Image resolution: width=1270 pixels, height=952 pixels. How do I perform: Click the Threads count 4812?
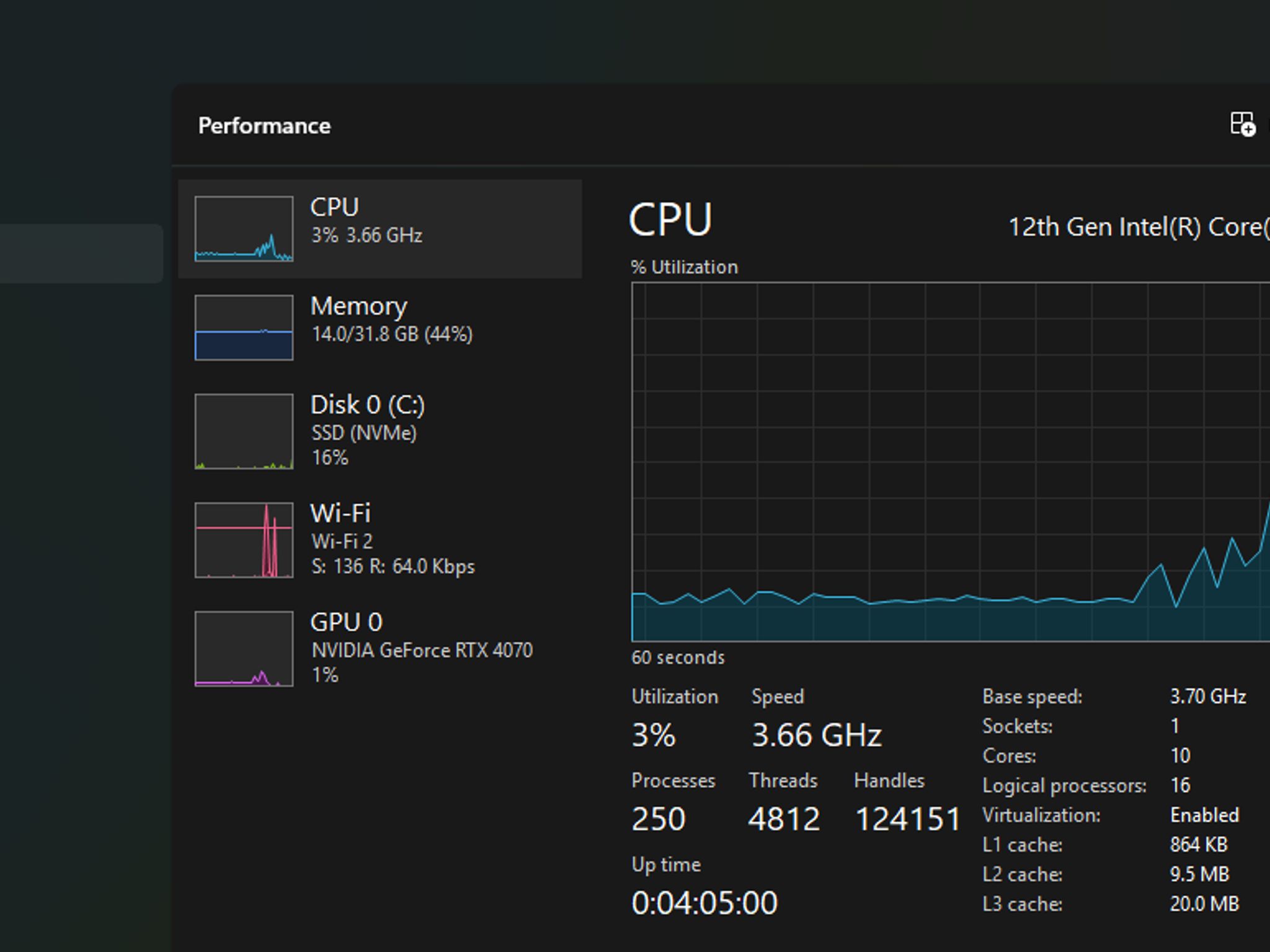784,819
